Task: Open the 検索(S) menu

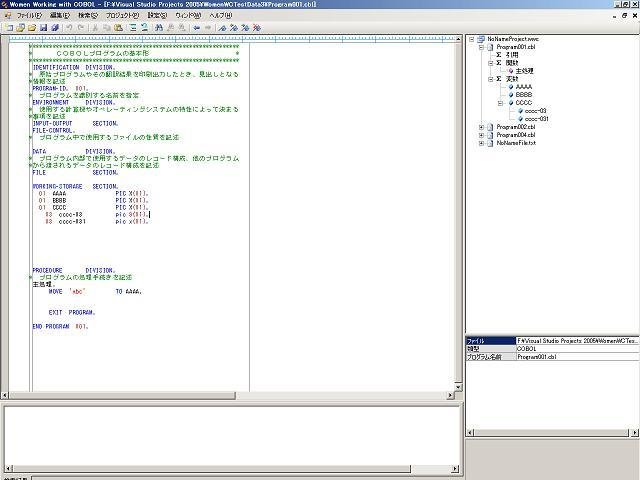Action: (x=88, y=16)
